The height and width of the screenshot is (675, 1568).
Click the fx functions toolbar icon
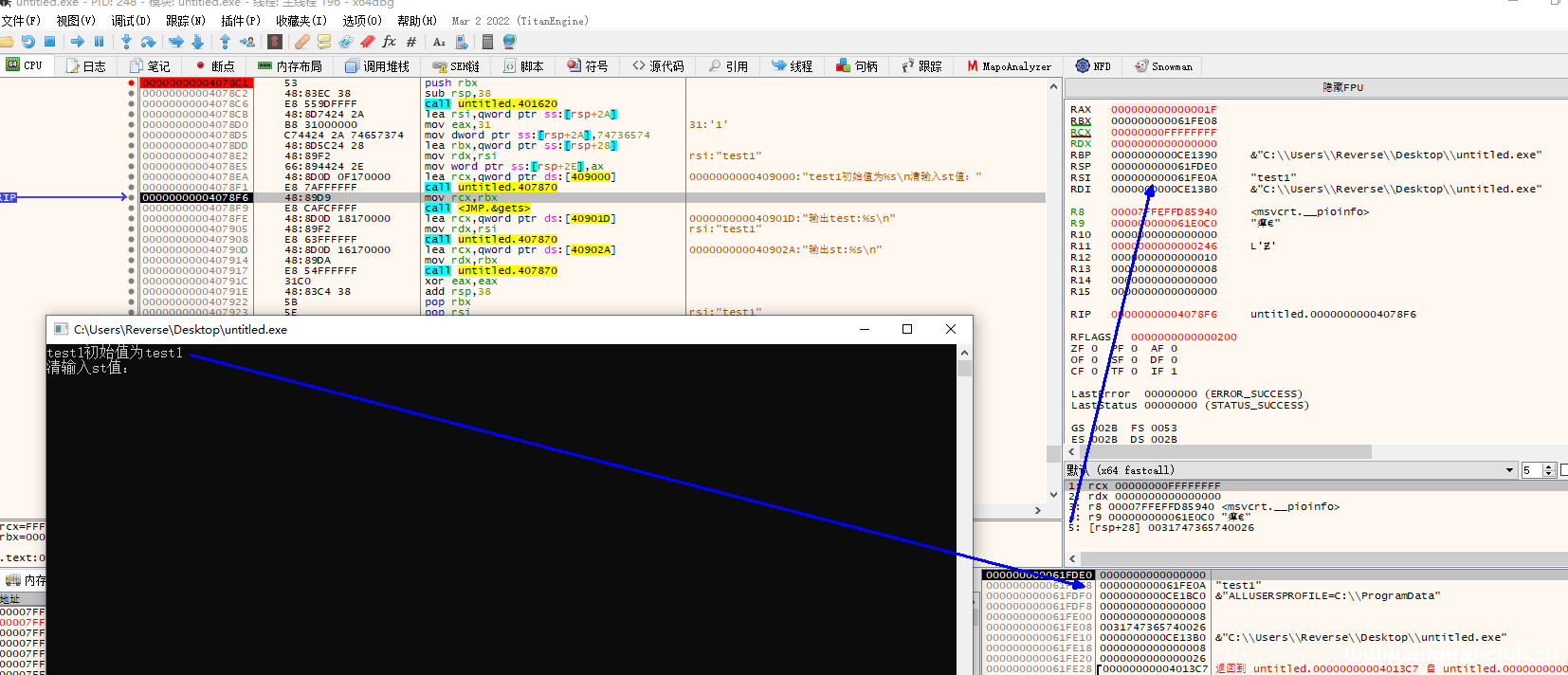click(x=389, y=42)
